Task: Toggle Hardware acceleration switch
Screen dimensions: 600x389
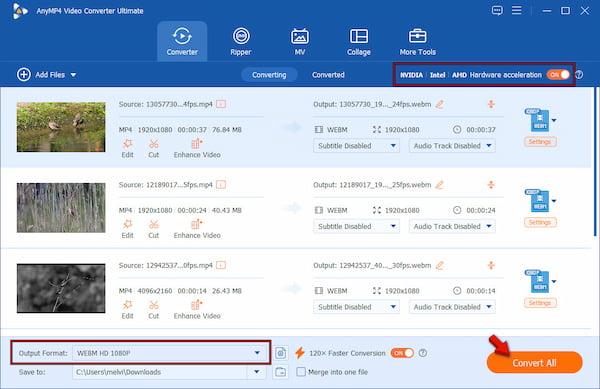Action: coord(558,75)
